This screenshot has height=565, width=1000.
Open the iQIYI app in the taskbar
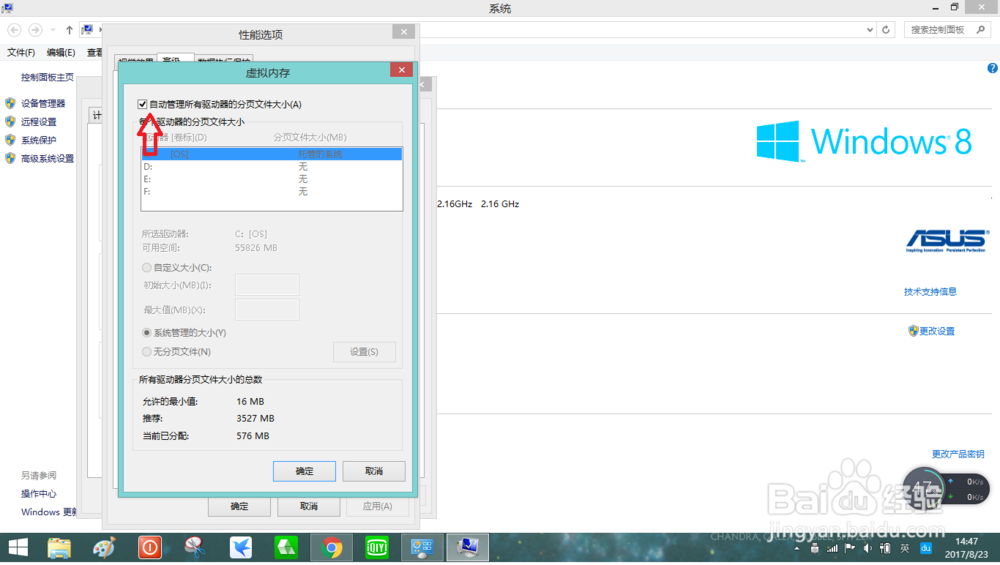[377, 548]
